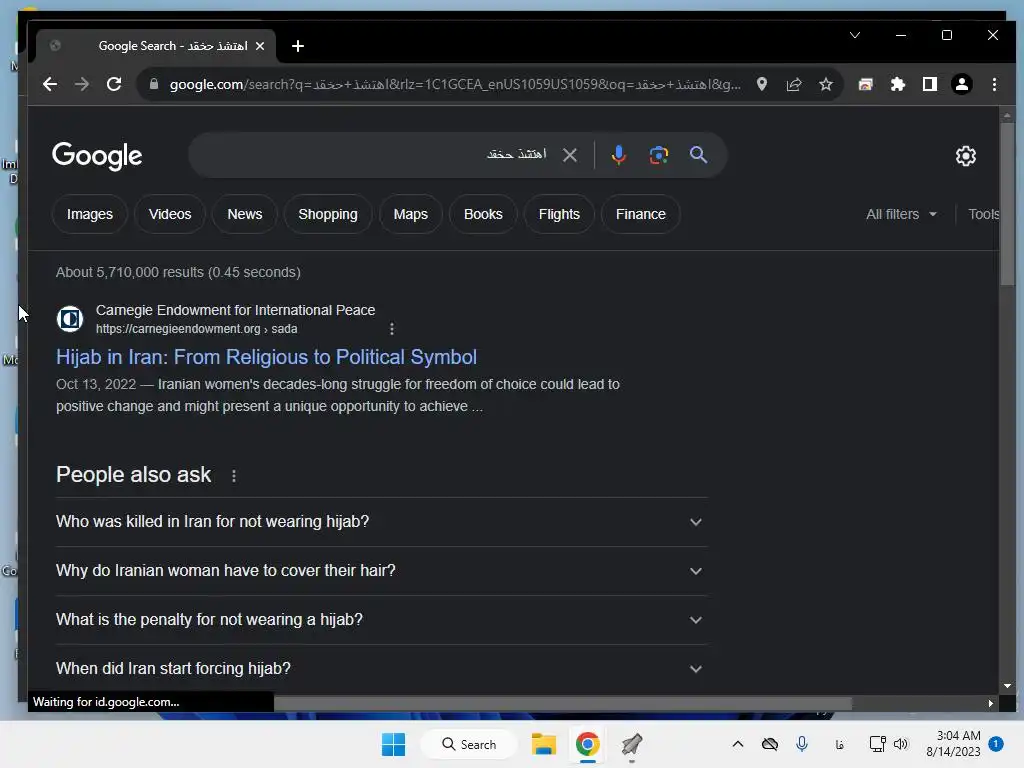Open the Extensions puzzle icon

coord(898,84)
